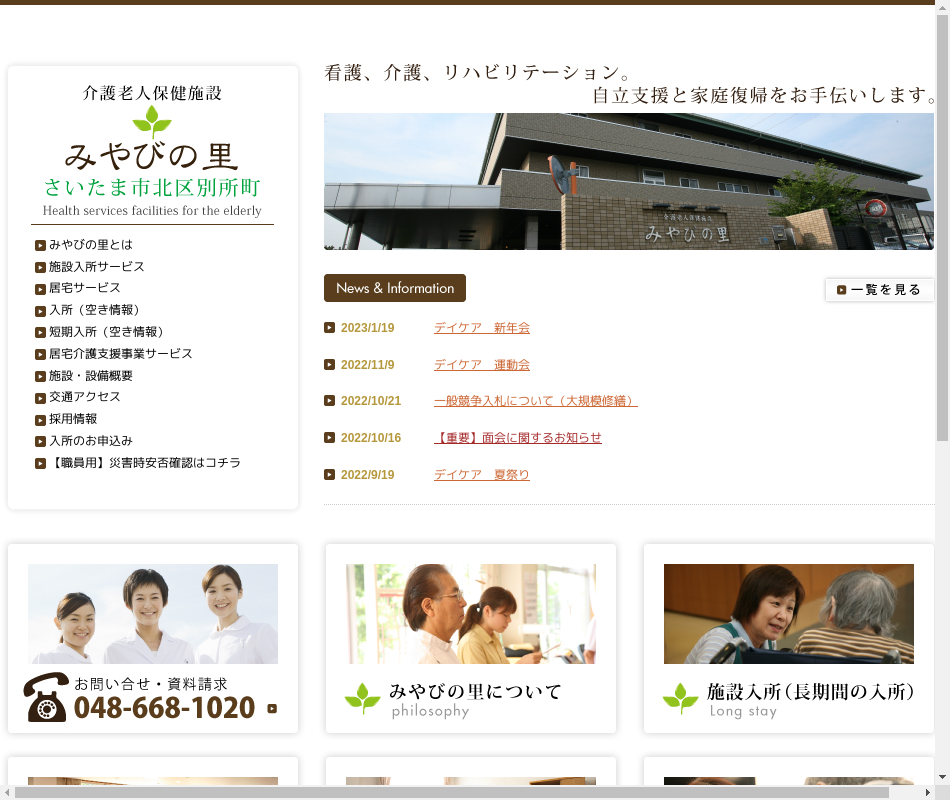Select 入所（空き情報） menu item
The height and width of the screenshot is (800, 950).
(94, 310)
